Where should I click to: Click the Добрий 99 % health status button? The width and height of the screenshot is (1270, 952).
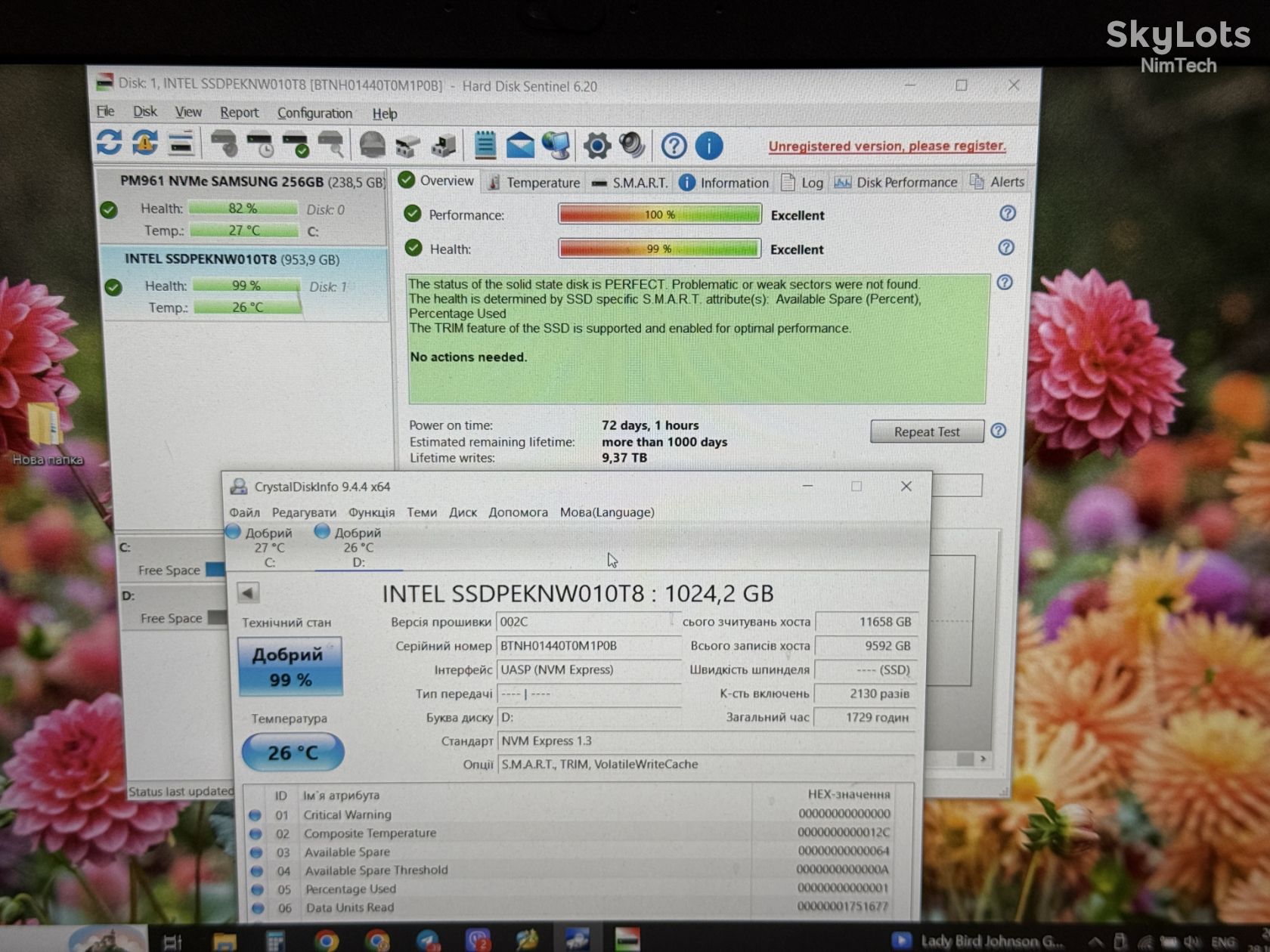(x=290, y=666)
